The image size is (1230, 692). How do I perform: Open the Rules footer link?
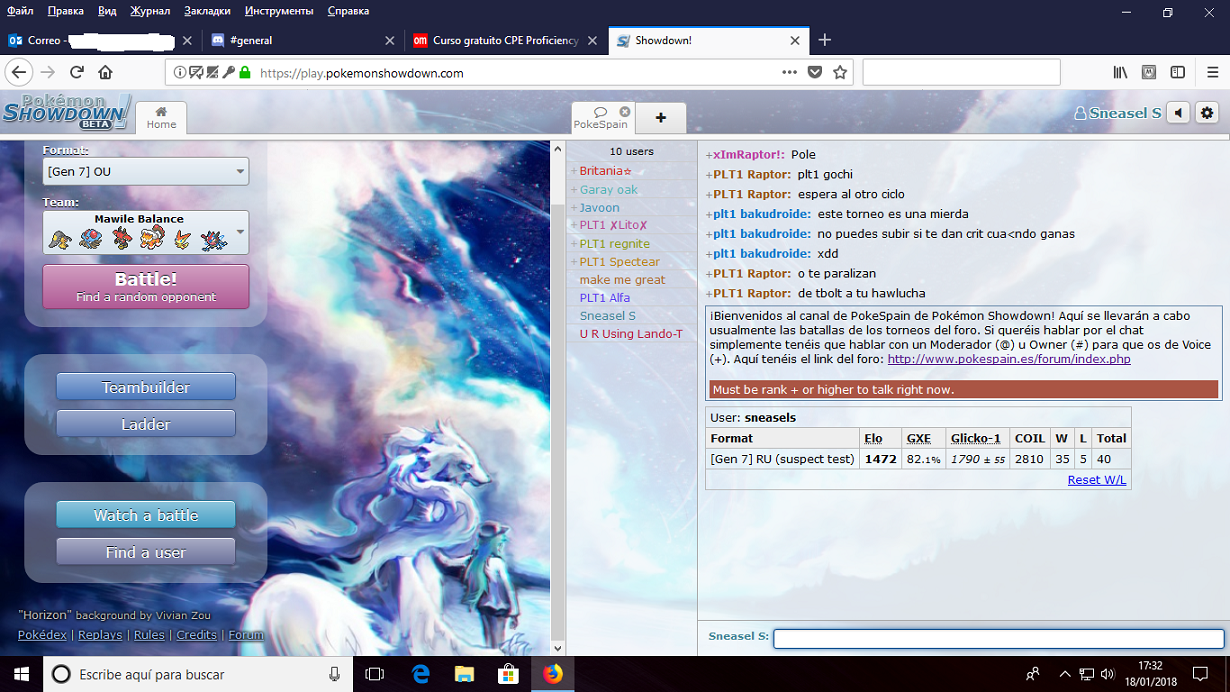[149, 634]
